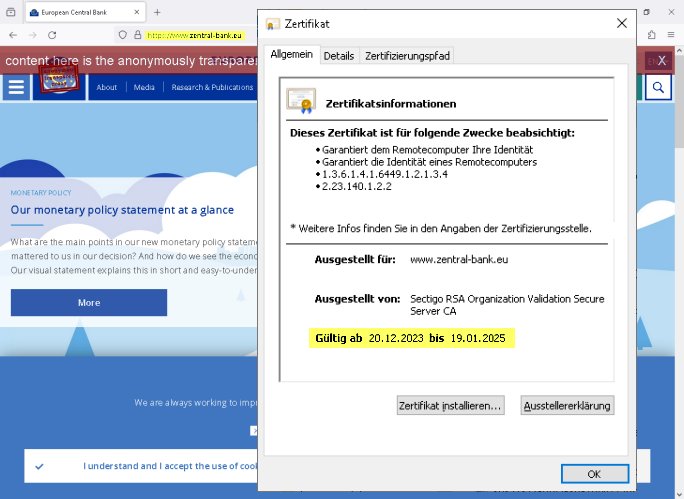Click the padlock site security icon
684x499 pixels.
click(137, 35)
